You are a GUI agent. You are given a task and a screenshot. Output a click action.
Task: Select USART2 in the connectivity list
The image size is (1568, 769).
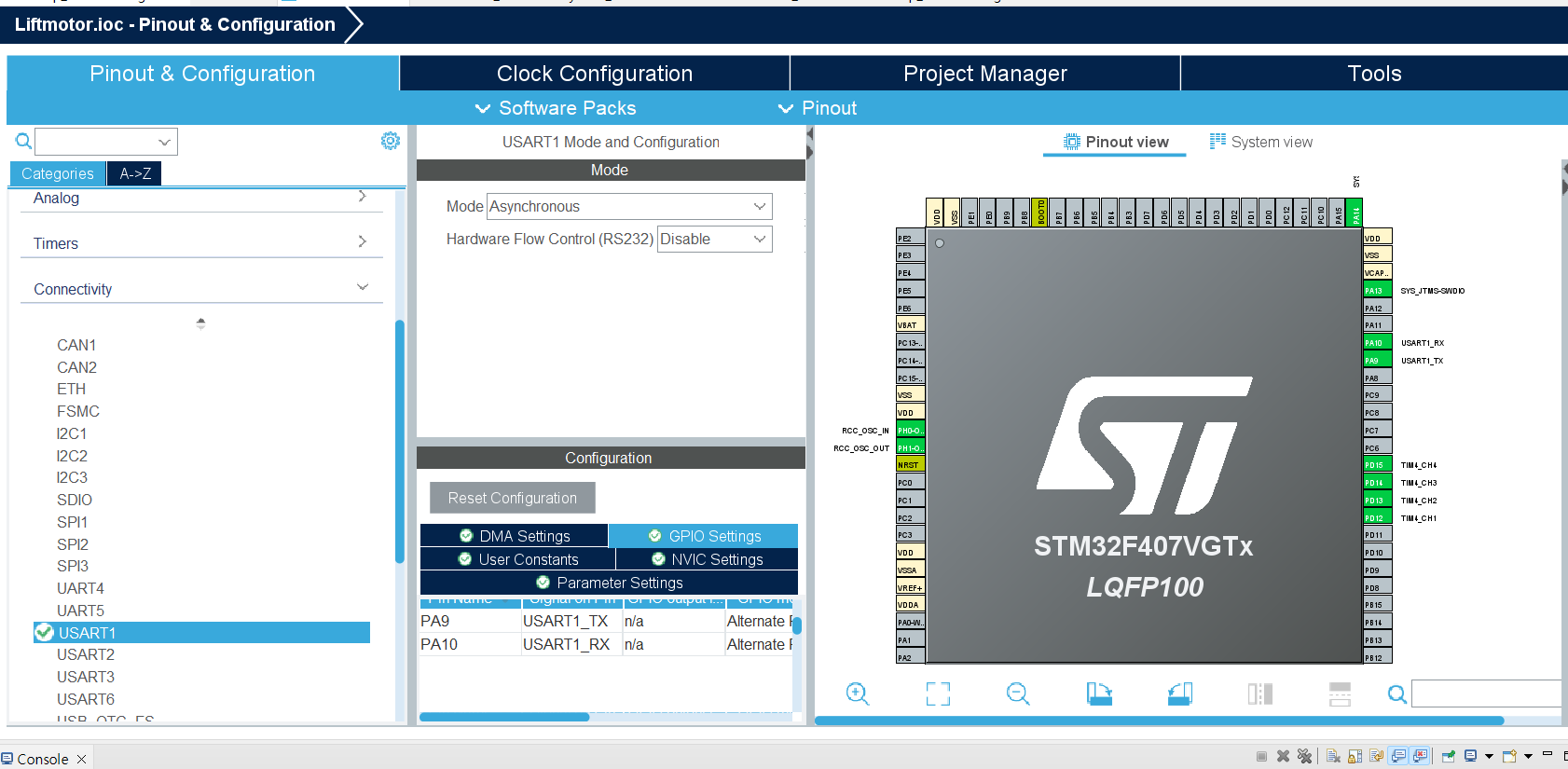86,654
